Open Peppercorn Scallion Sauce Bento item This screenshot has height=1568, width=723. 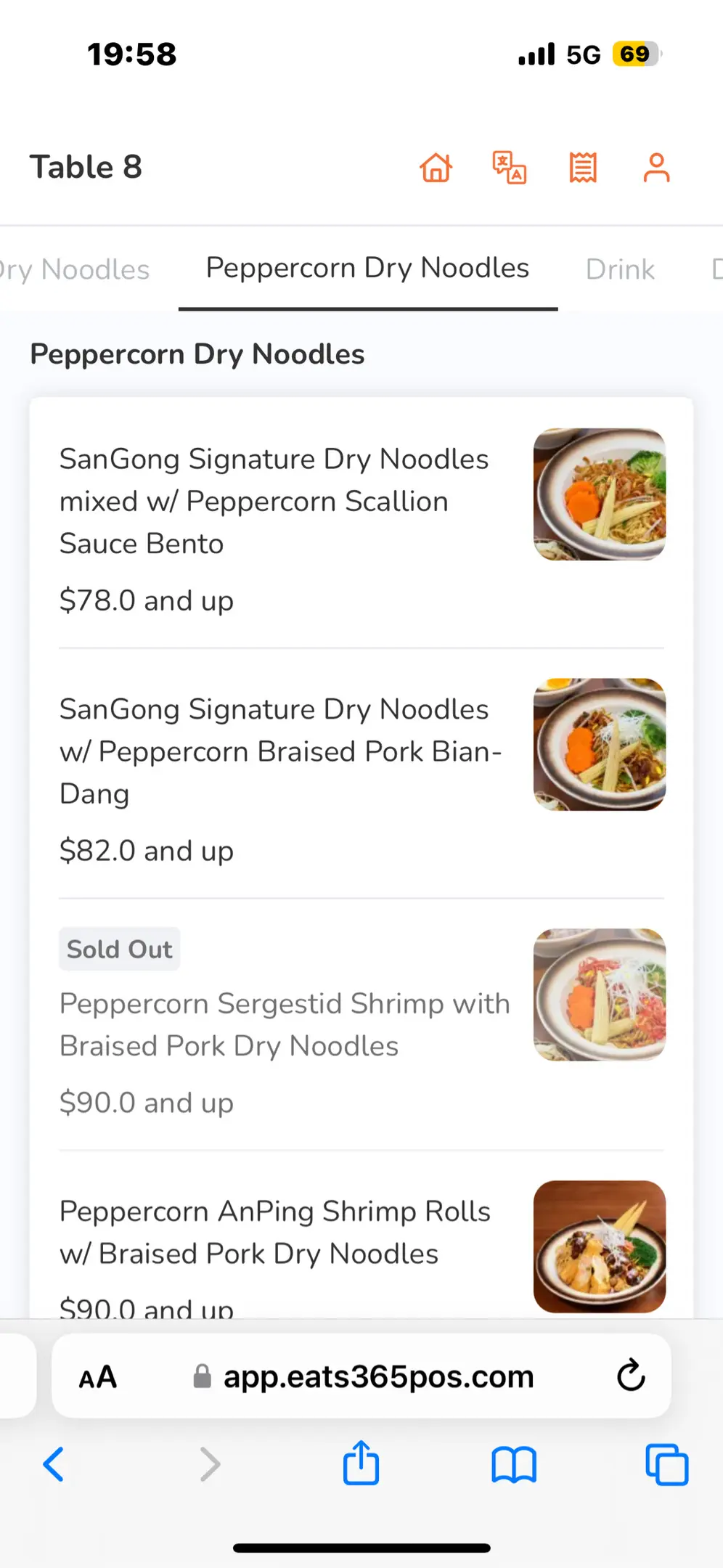tap(274, 501)
